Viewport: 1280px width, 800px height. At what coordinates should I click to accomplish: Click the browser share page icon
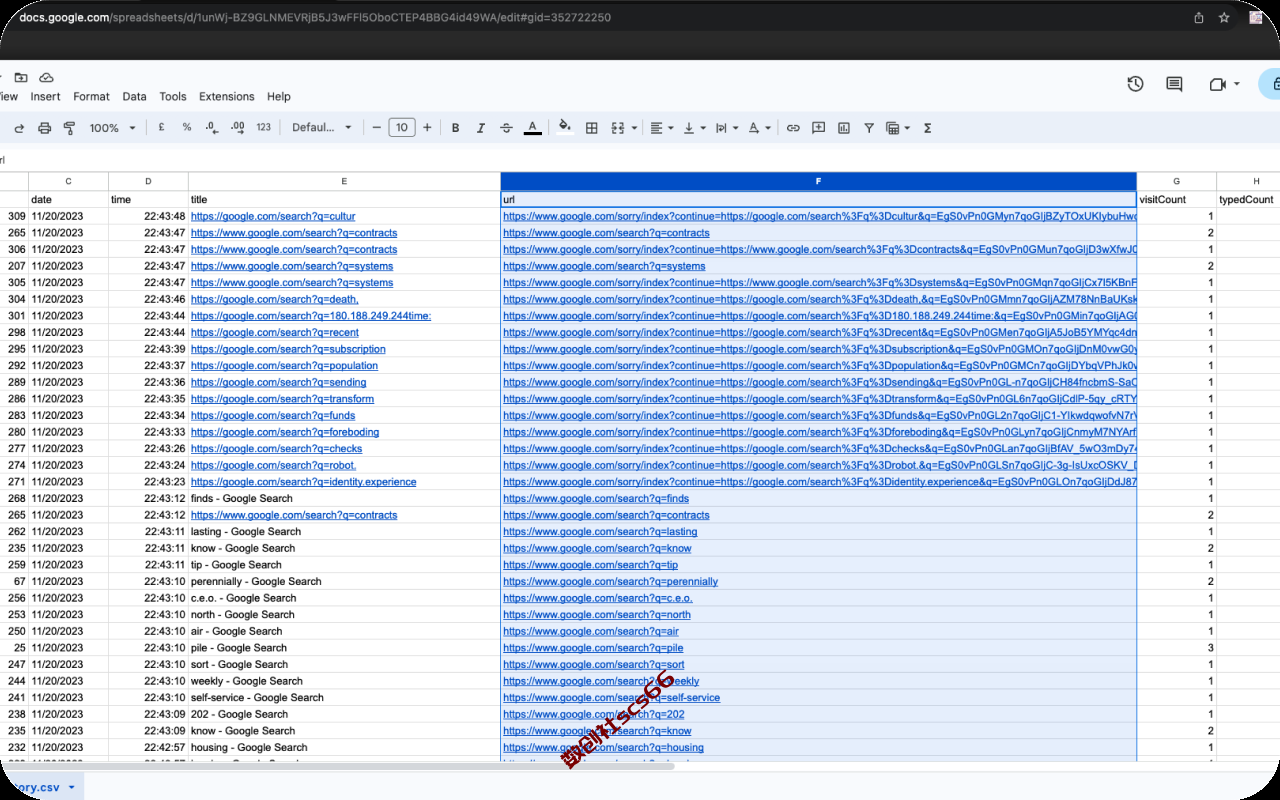click(1199, 17)
